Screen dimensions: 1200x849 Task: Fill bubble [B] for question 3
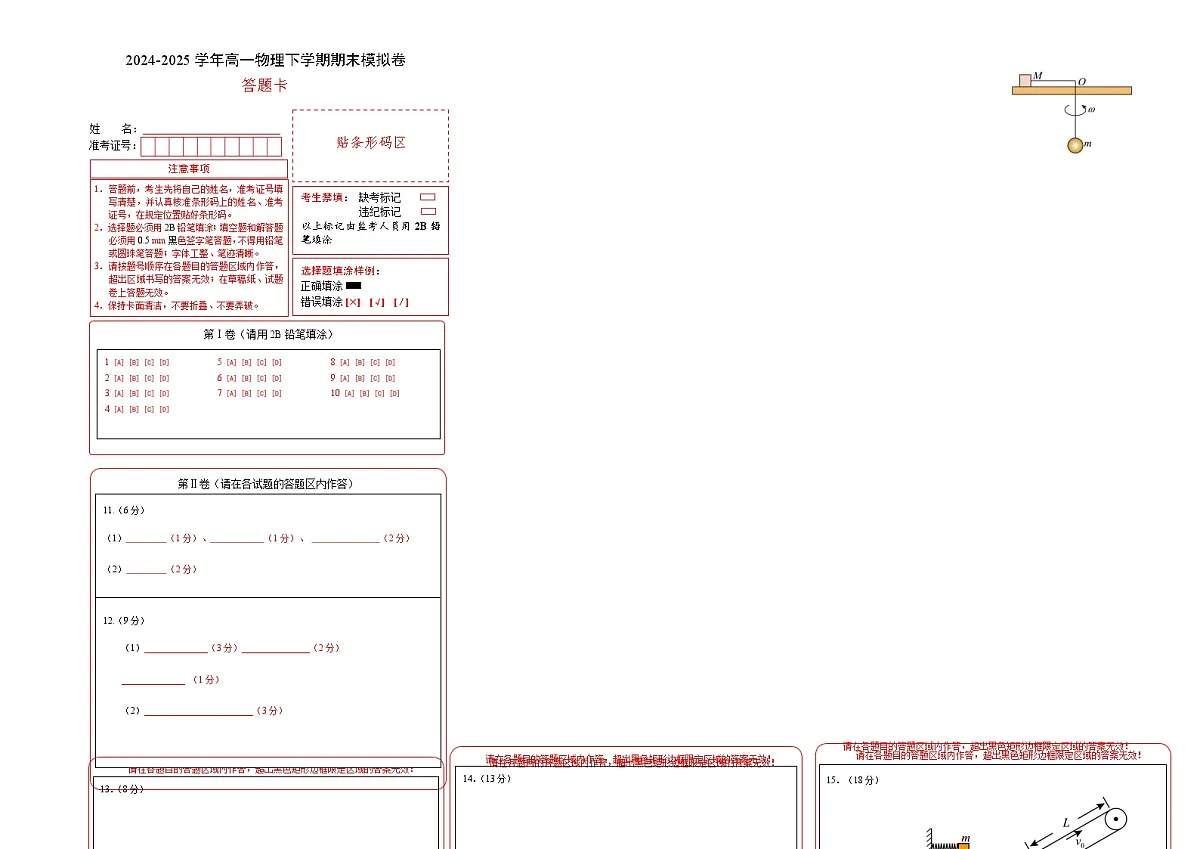pyautogui.click(x=134, y=394)
